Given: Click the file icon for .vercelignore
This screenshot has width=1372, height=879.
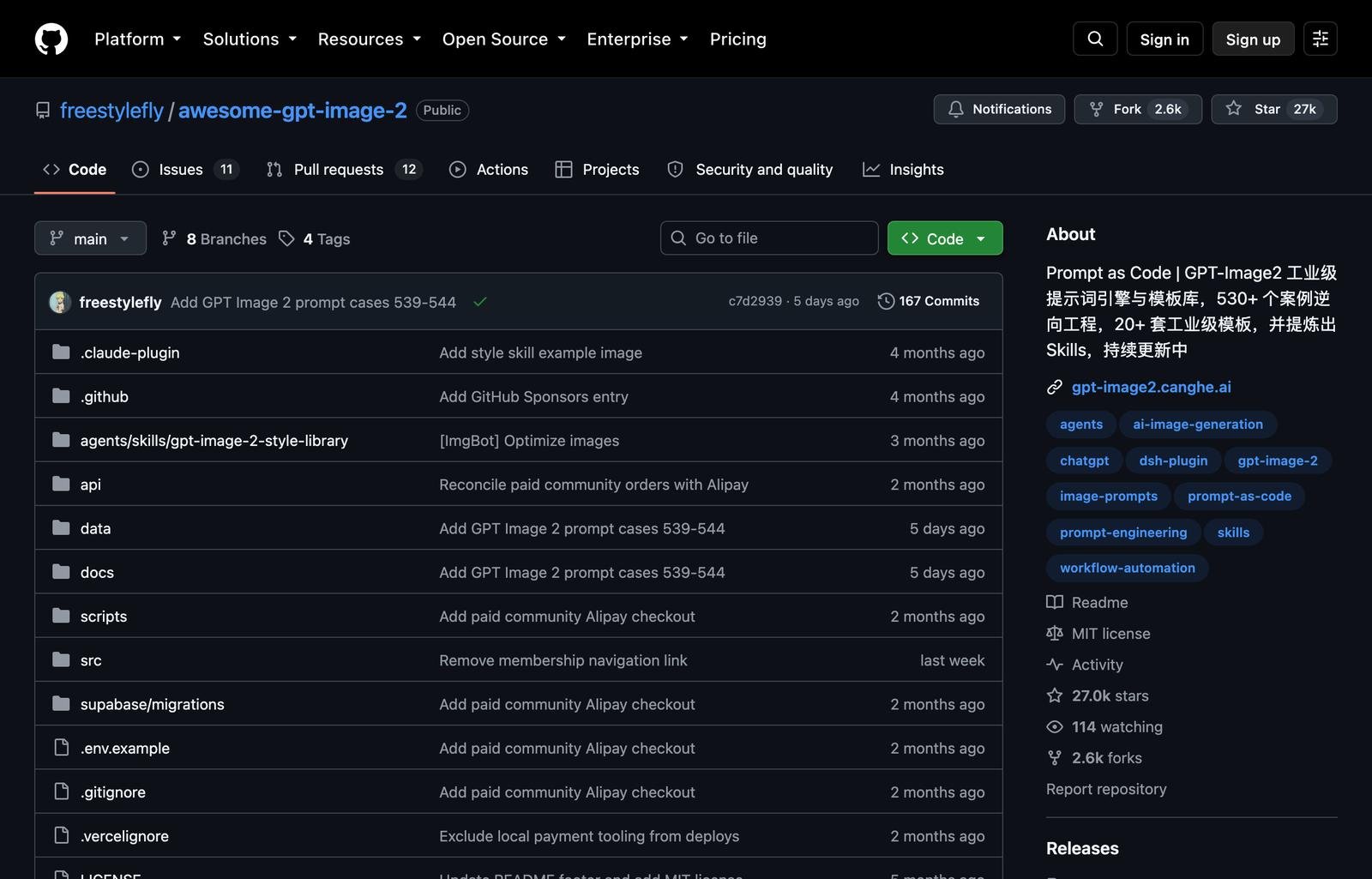Looking at the screenshot, I should tap(61, 835).
